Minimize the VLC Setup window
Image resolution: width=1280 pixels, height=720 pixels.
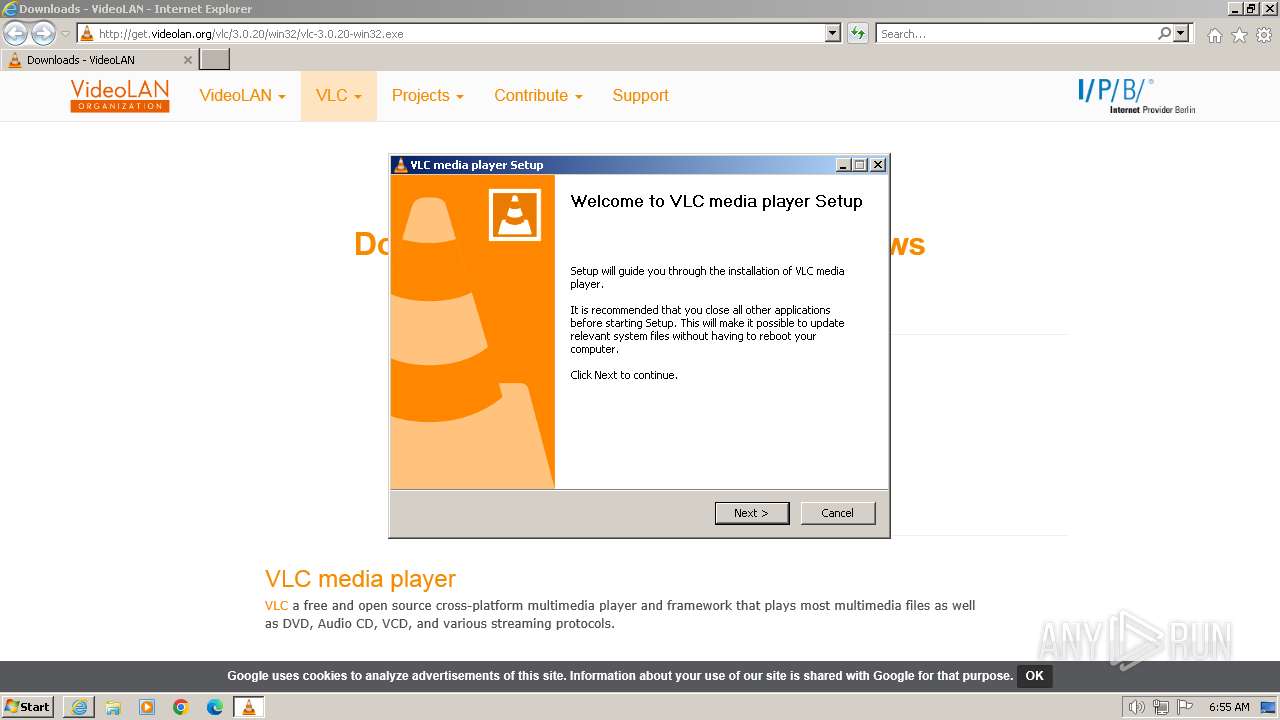pos(843,165)
